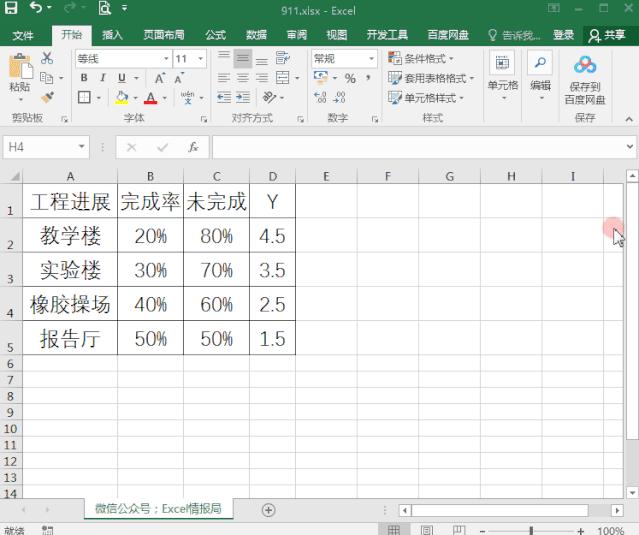Decrease indent icon
Screen dimensions: 639x535
[x=224, y=97]
